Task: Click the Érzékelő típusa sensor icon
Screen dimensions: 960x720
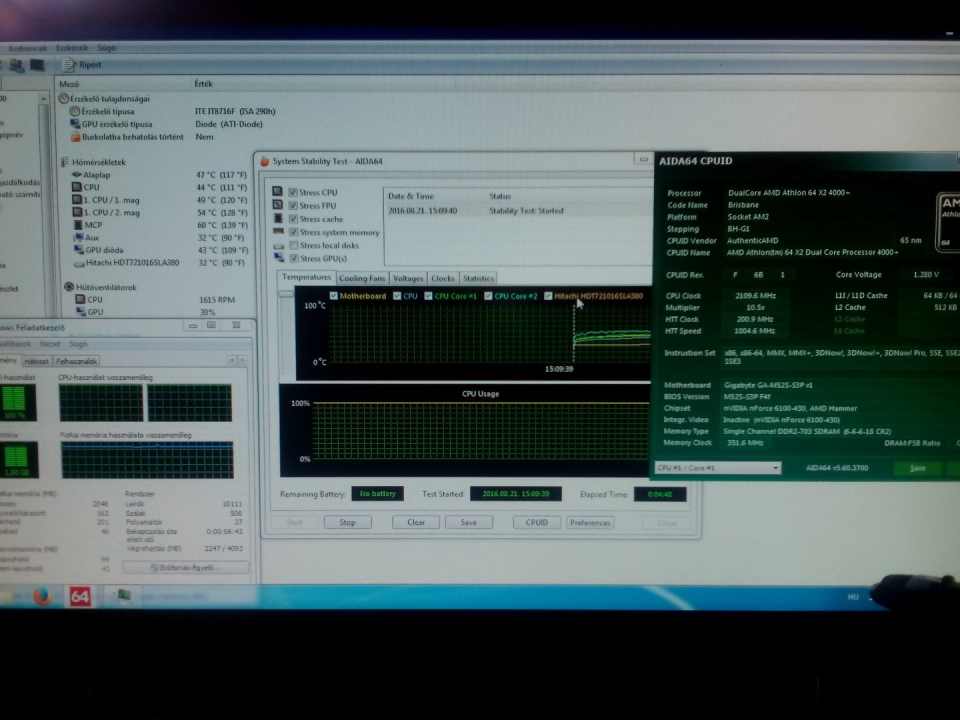Action: (75, 111)
